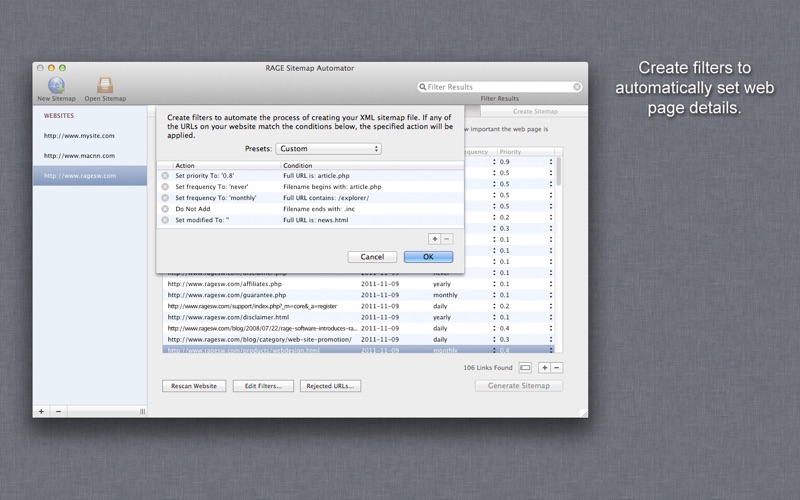800x500 pixels.
Task: Open frequency popup for disclaimer.html row
Action: point(494,317)
